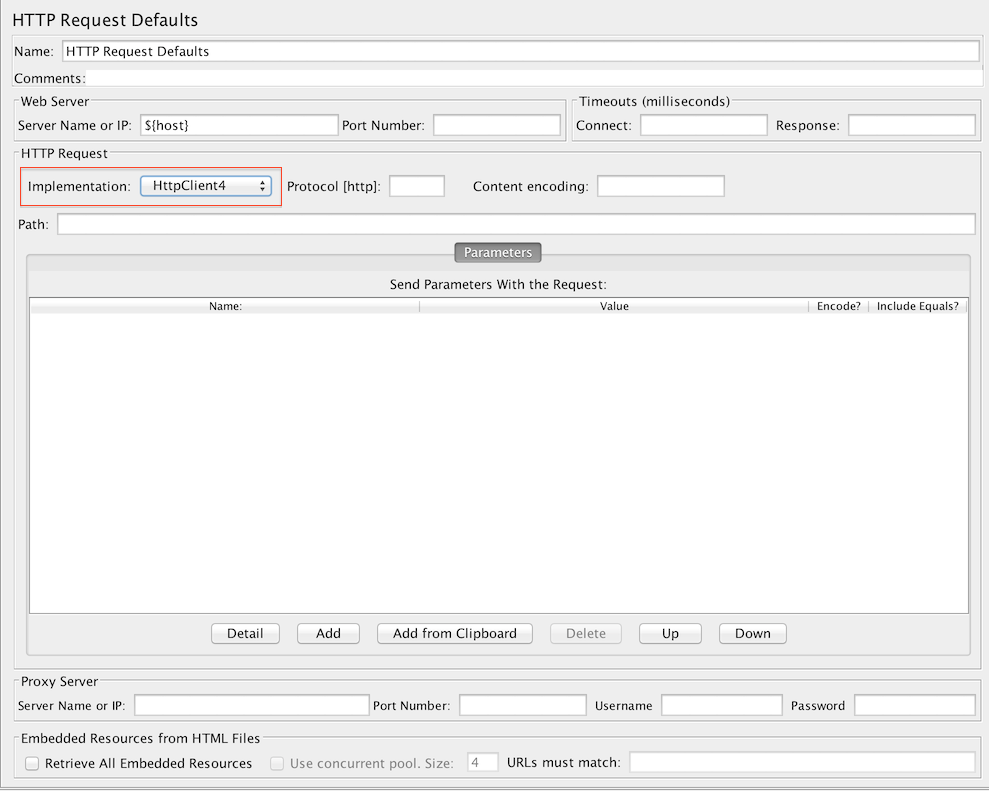Image resolution: width=989 pixels, height=791 pixels.
Task: Click the Proxy Server Username field
Action: tap(719, 705)
